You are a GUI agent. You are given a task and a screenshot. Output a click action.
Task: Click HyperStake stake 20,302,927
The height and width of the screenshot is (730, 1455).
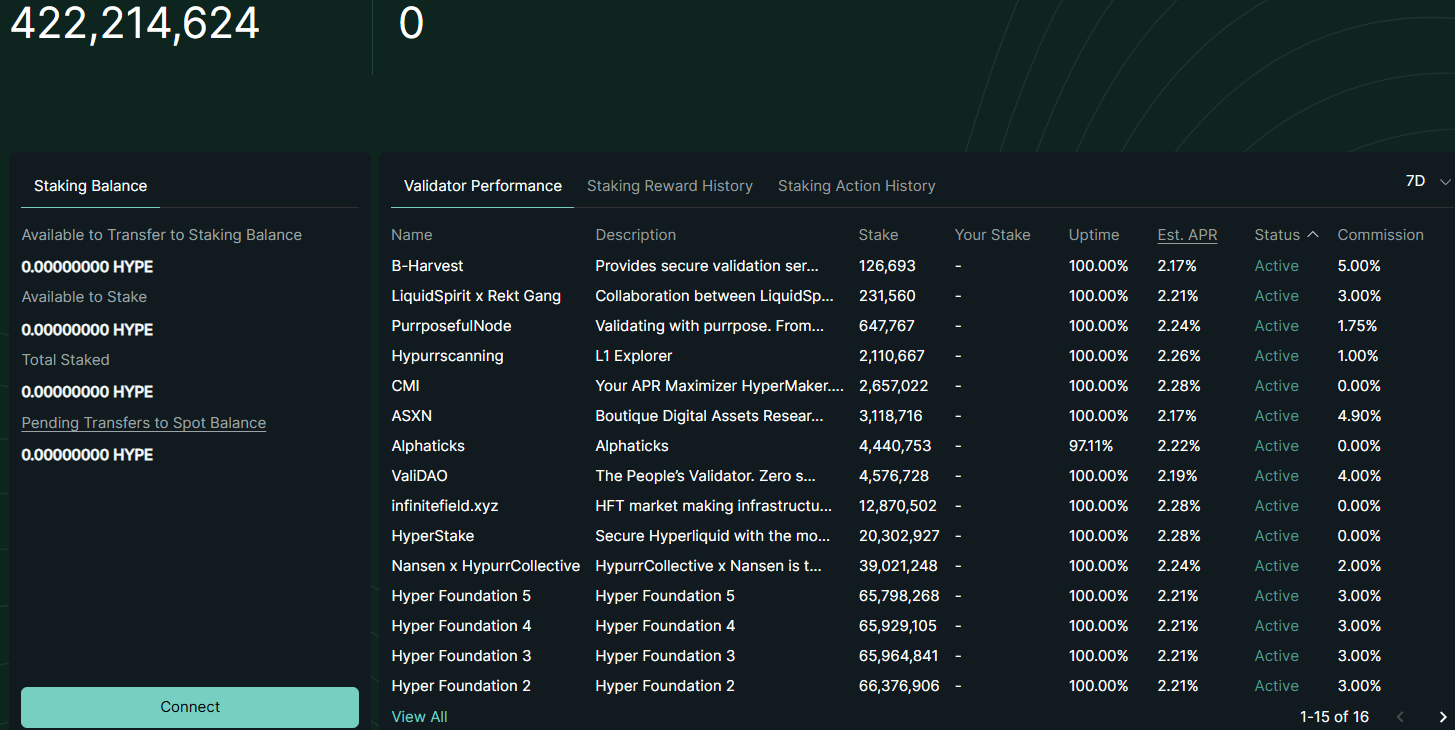click(899, 536)
